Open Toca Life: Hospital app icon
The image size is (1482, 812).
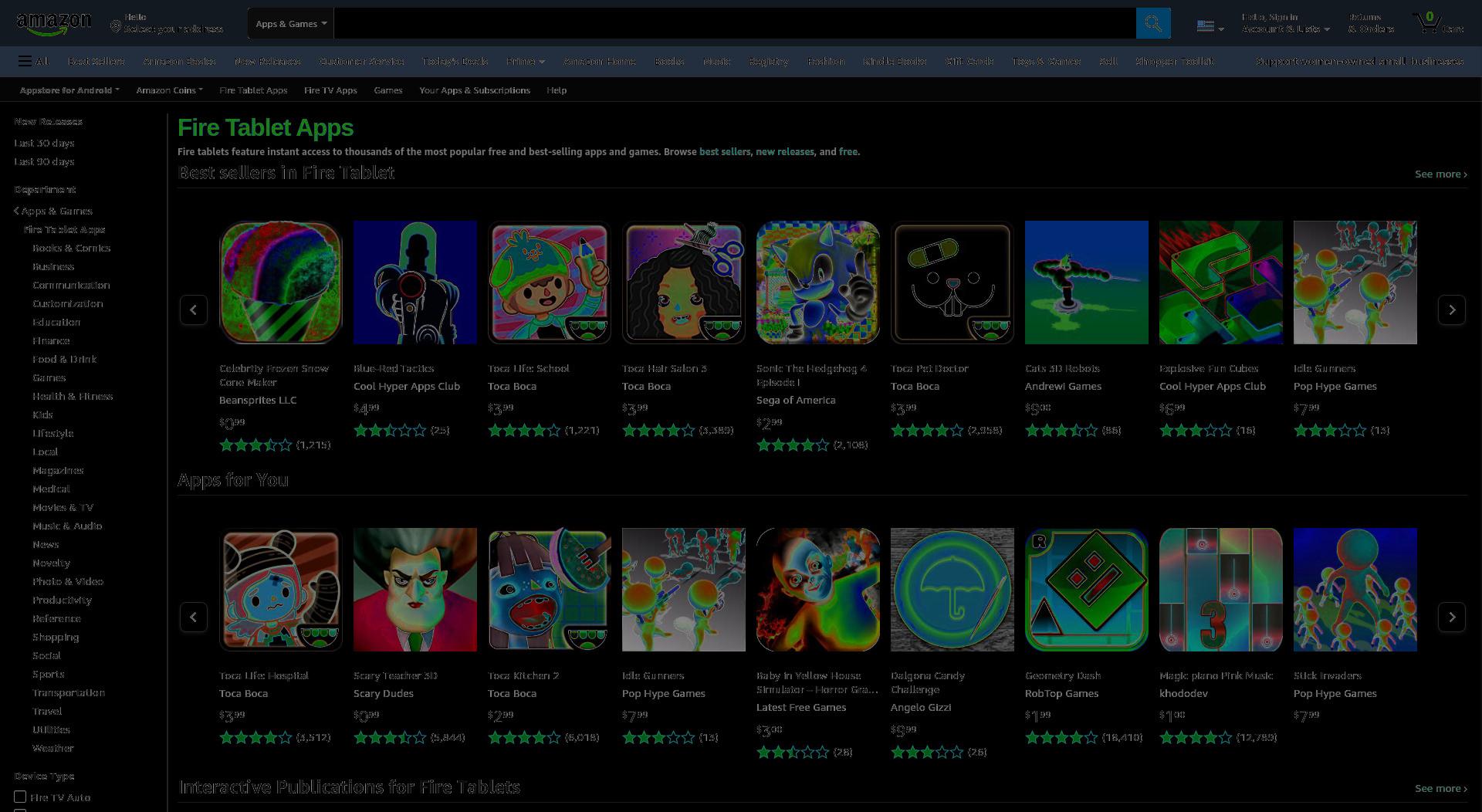(281, 590)
